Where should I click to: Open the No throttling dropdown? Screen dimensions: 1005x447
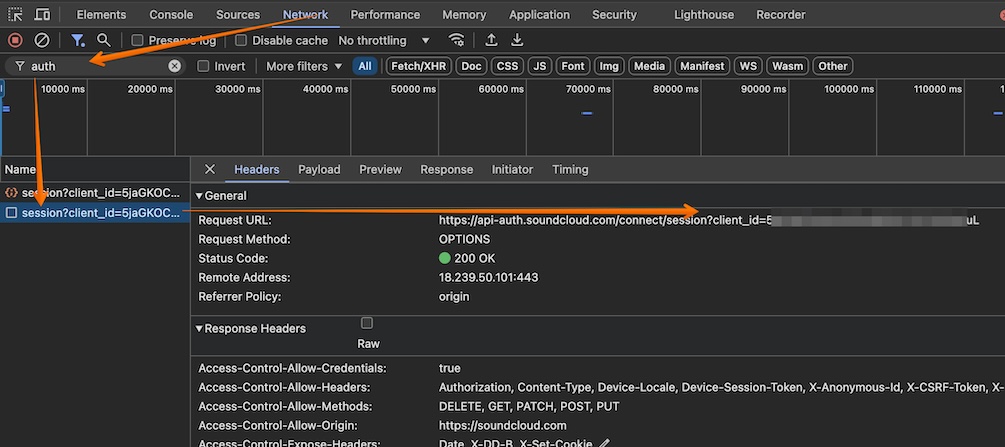[384, 40]
